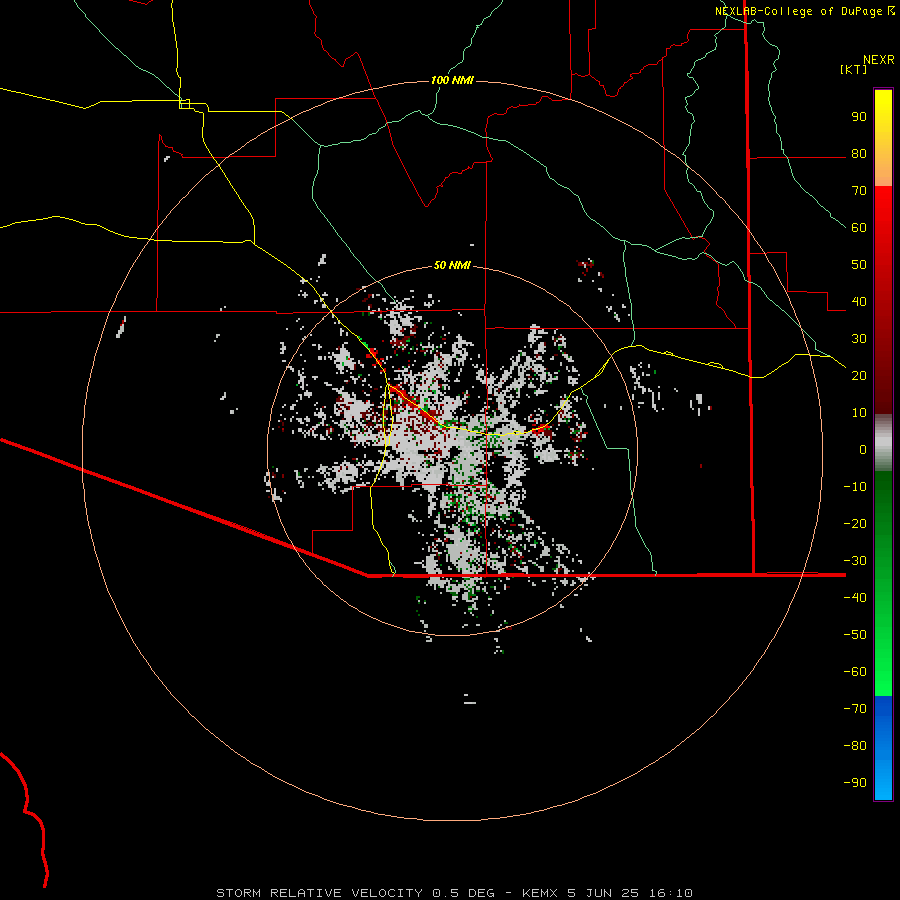Click the KEMX radar site identifier
This screenshot has width=900, height=900.
click(540, 893)
